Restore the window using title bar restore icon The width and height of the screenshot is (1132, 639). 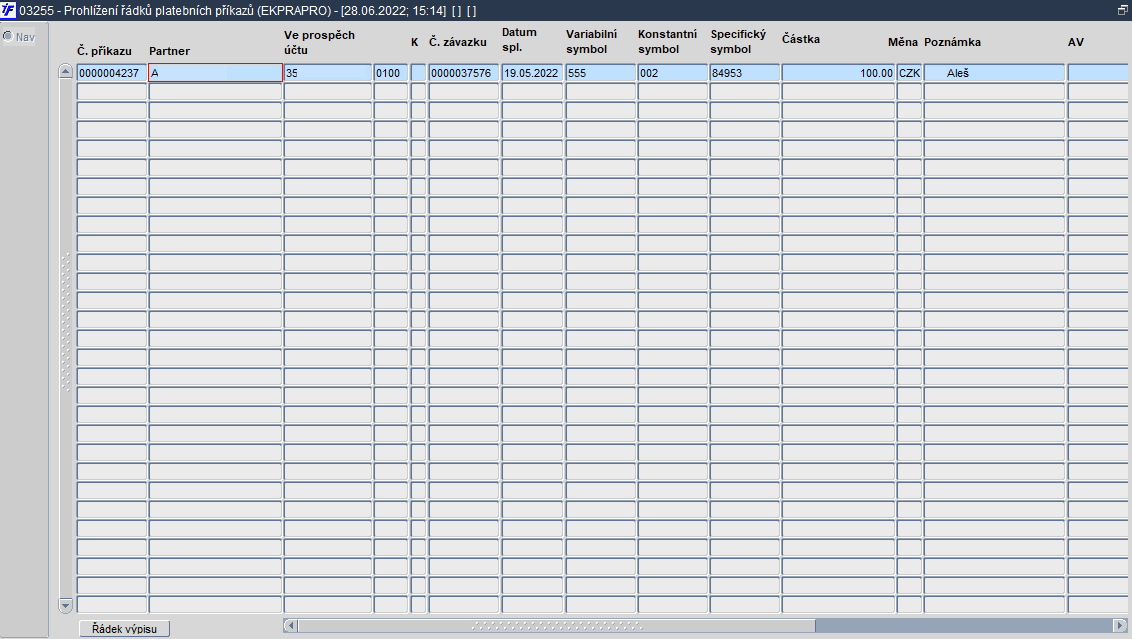(1123, 10)
